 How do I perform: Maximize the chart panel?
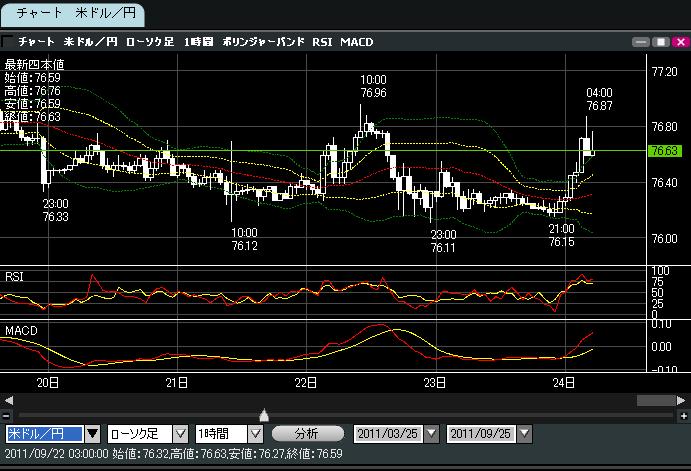[x=661, y=42]
